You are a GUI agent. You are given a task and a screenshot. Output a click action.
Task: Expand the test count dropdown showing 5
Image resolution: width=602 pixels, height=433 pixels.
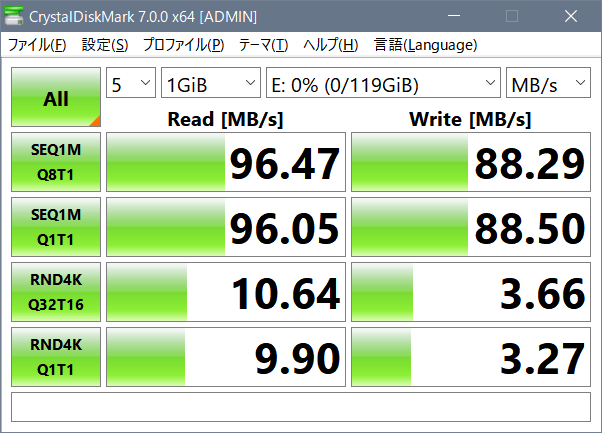[x=131, y=83]
